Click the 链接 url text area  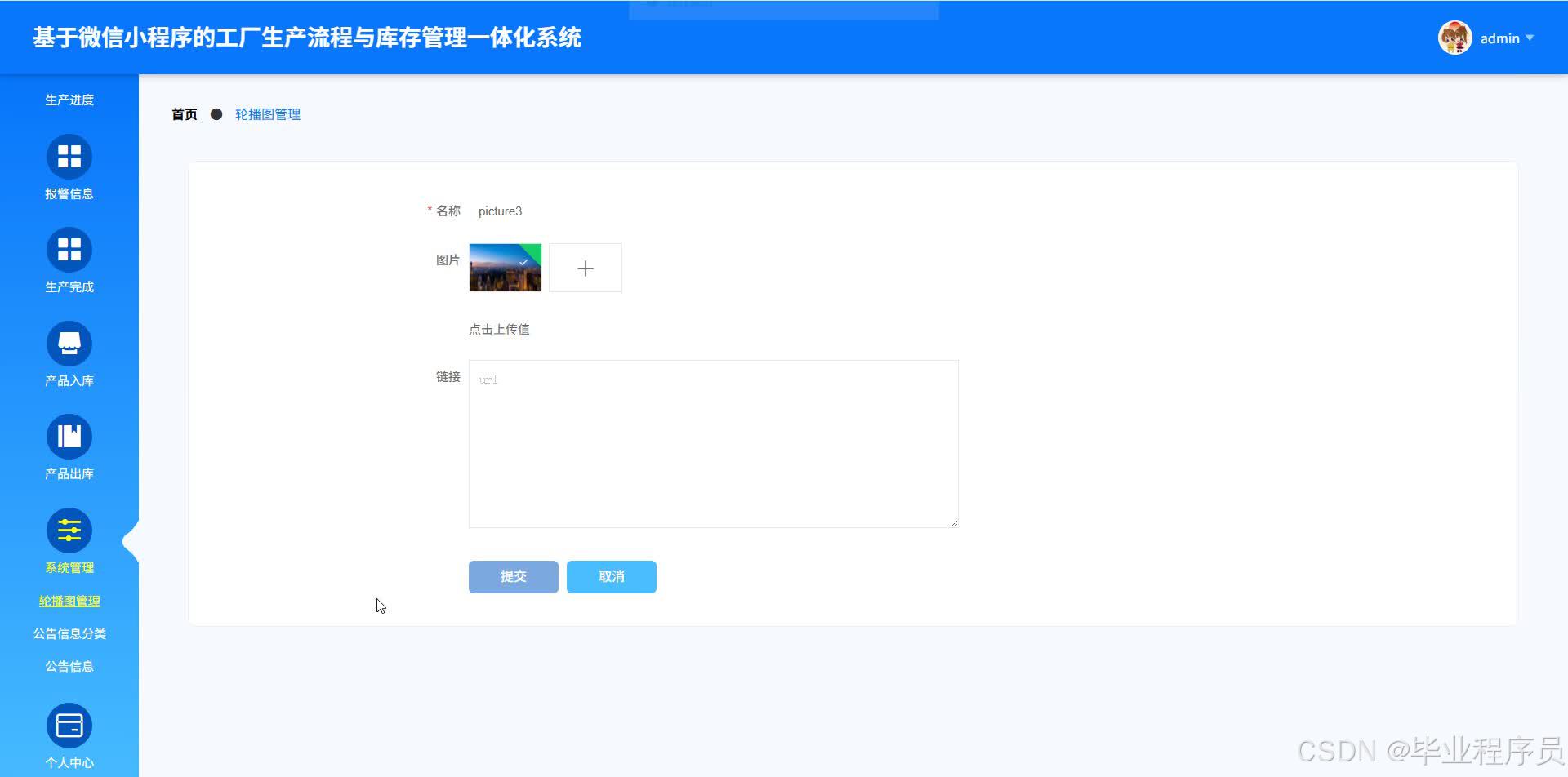click(x=714, y=444)
